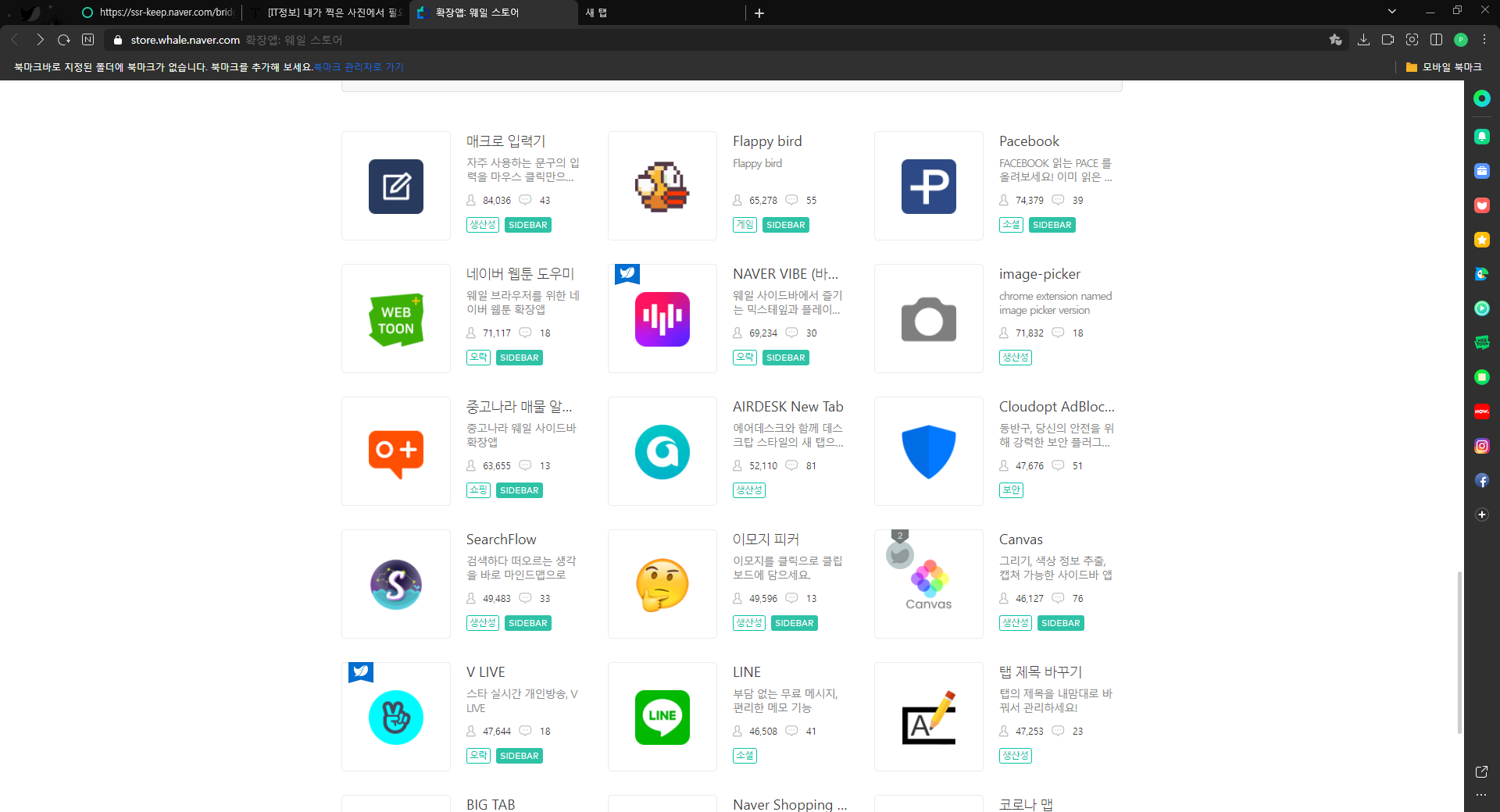The height and width of the screenshot is (812, 1500).
Task: Click the SIDEBAR tag under Pacebook
Action: point(1052,225)
